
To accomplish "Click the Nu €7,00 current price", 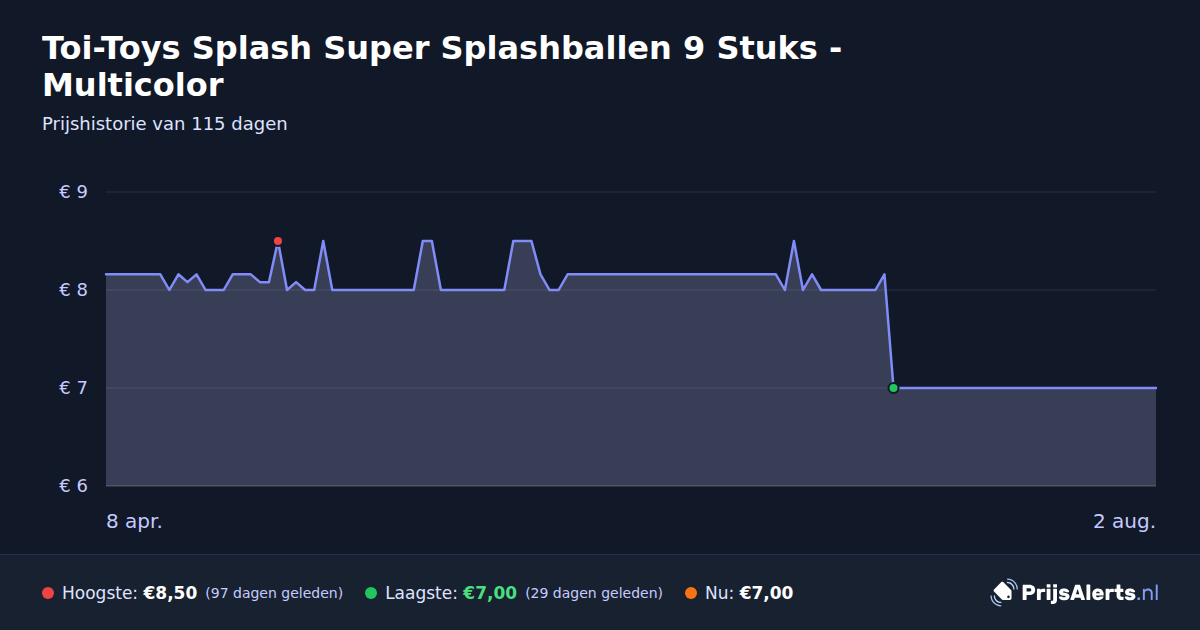I will point(766,593).
